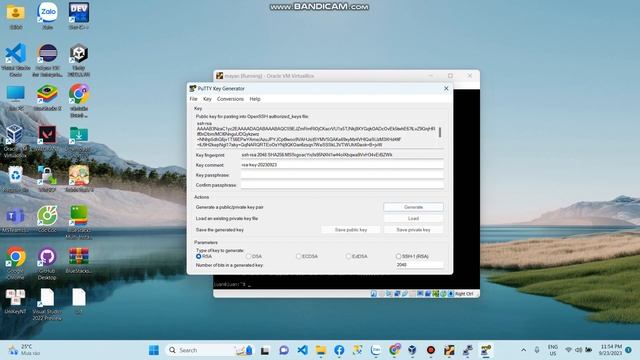640x360 pixels.
Task: Open the Recycle Bin desktop icon
Action: click(16, 179)
